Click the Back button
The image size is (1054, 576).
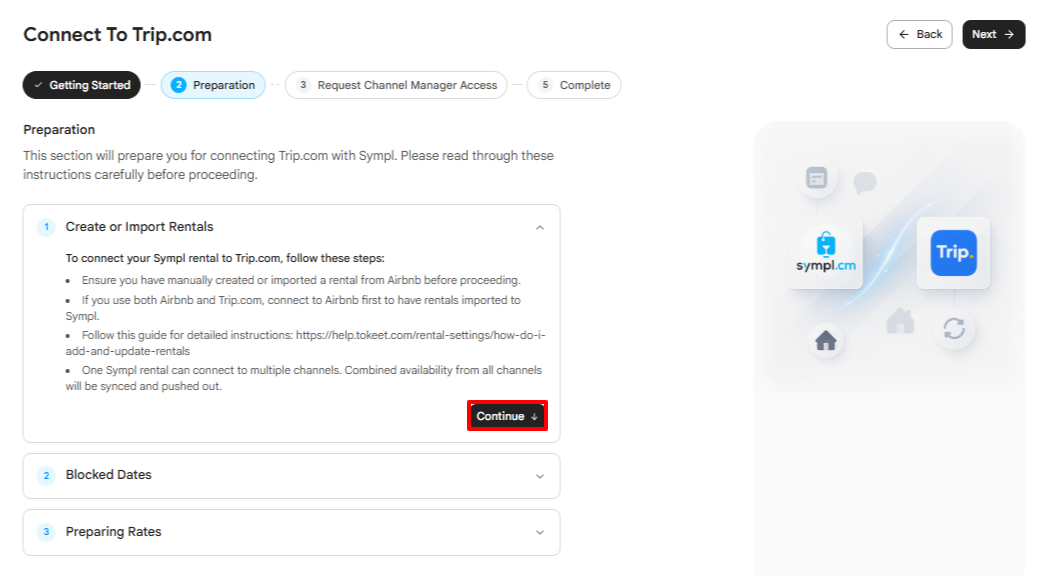tap(920, 34)
